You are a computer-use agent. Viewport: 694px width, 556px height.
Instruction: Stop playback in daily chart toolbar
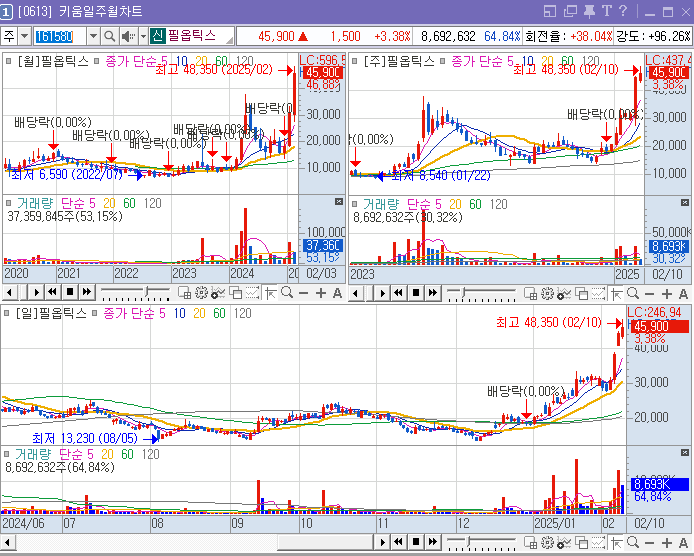pyautogui.click(x=416, y=542)
